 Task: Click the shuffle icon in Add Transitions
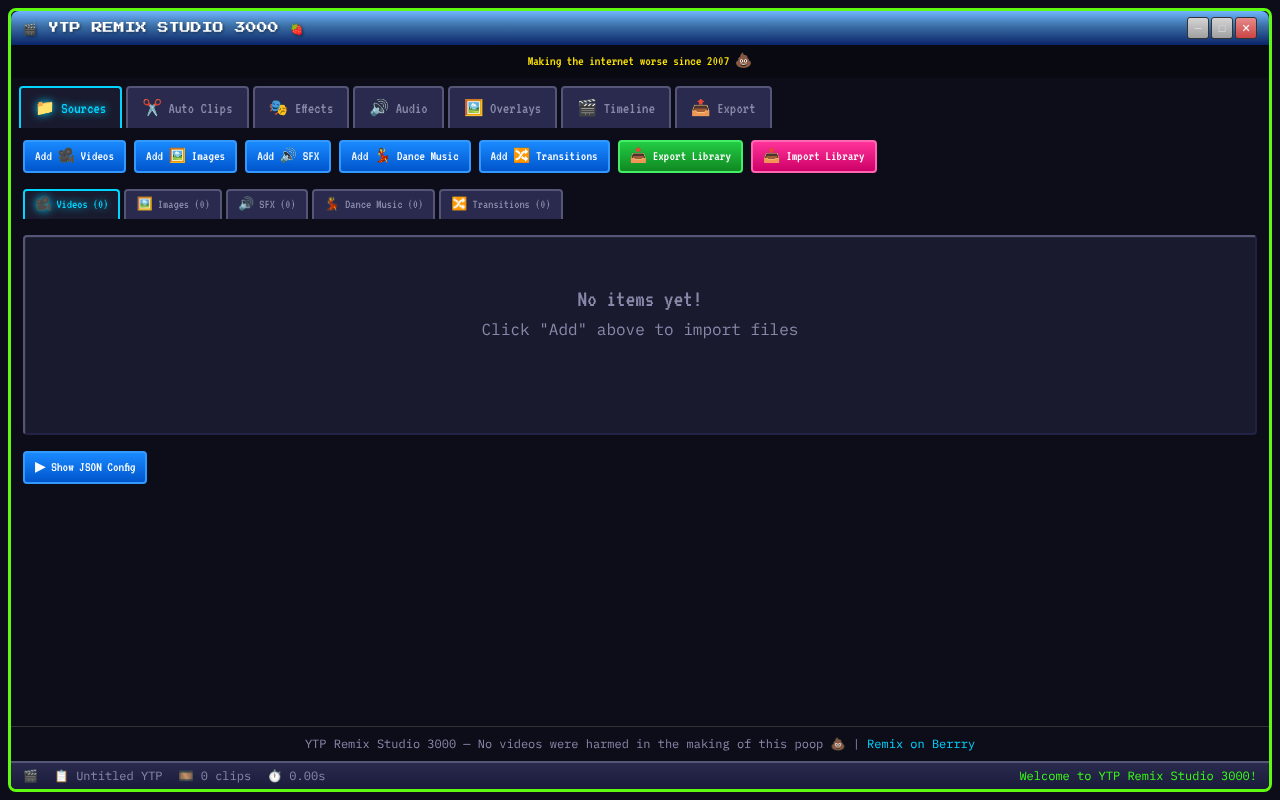[x=521, y=156]
